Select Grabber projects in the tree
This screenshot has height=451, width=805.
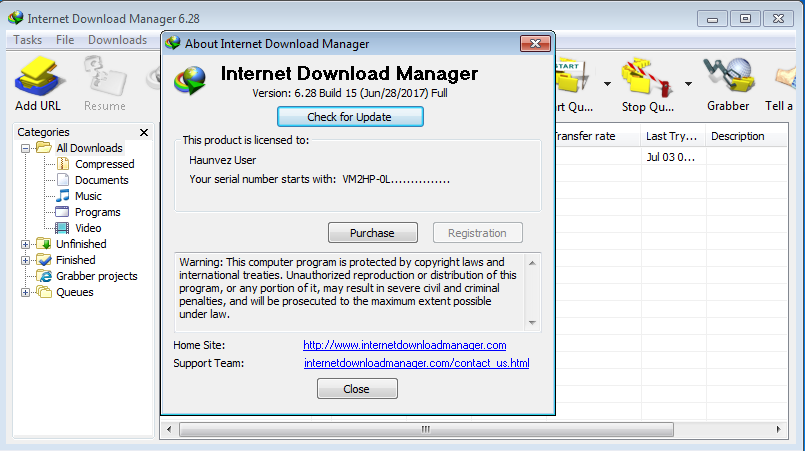click(x=97, y=276)
